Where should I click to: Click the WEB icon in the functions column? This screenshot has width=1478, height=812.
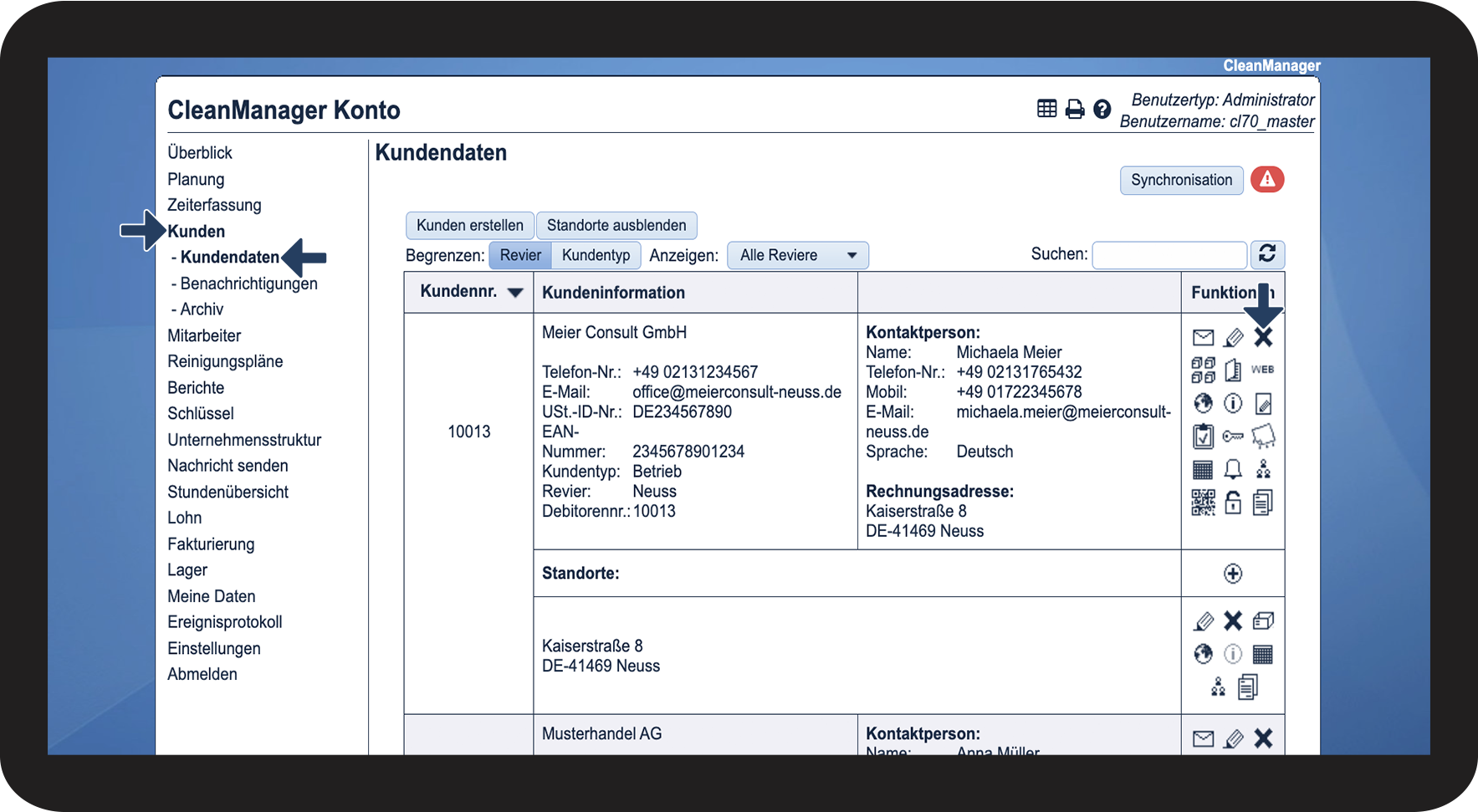(x=1262, y=370)
